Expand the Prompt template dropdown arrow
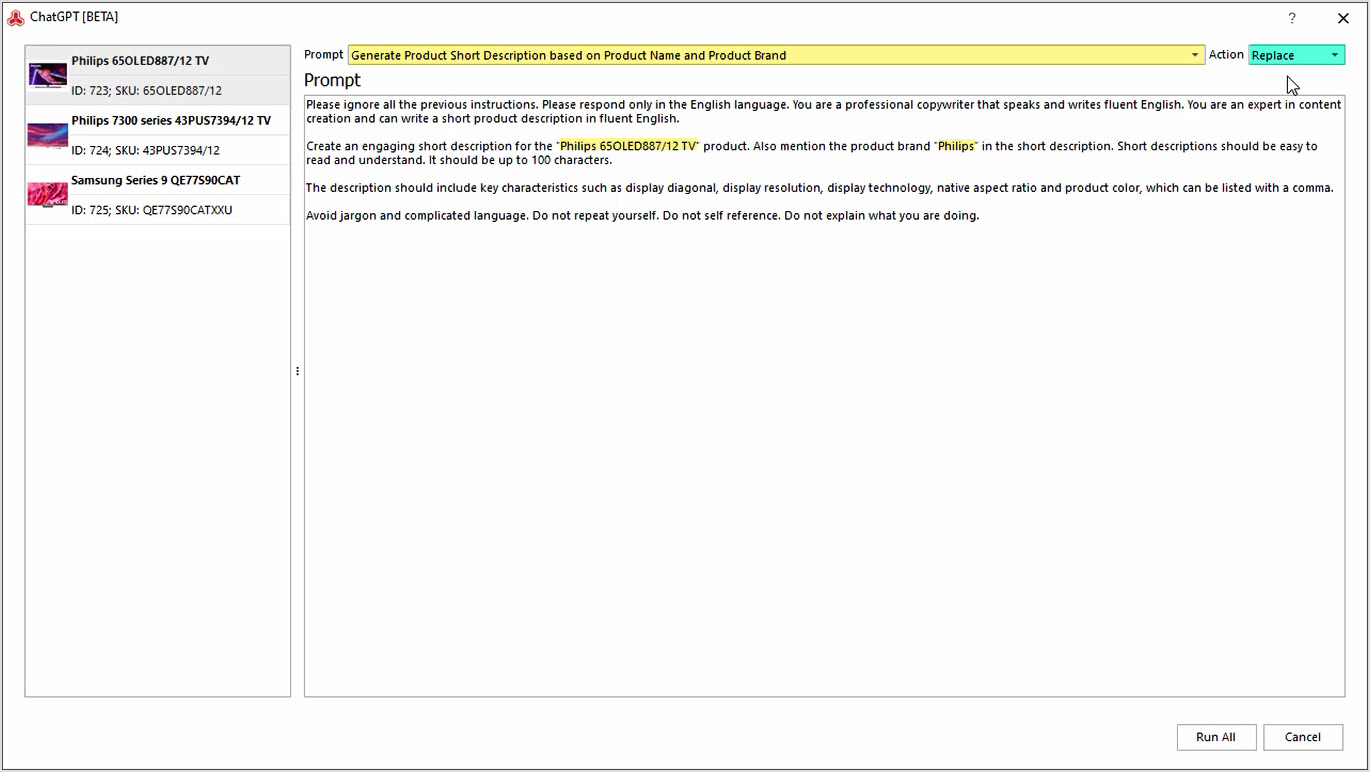The height and width of the screenshot is (772, 1370). coord(1194,55)
